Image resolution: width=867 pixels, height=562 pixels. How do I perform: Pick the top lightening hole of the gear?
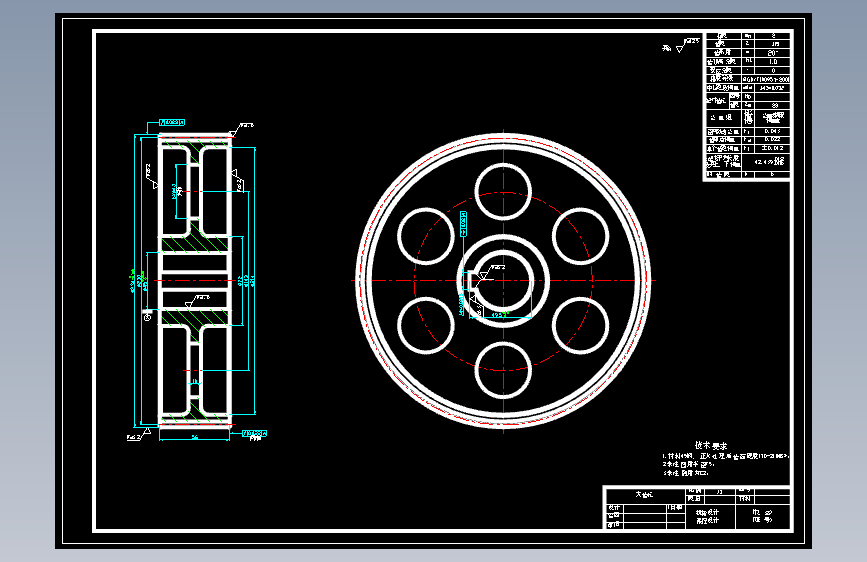(503, 192)
